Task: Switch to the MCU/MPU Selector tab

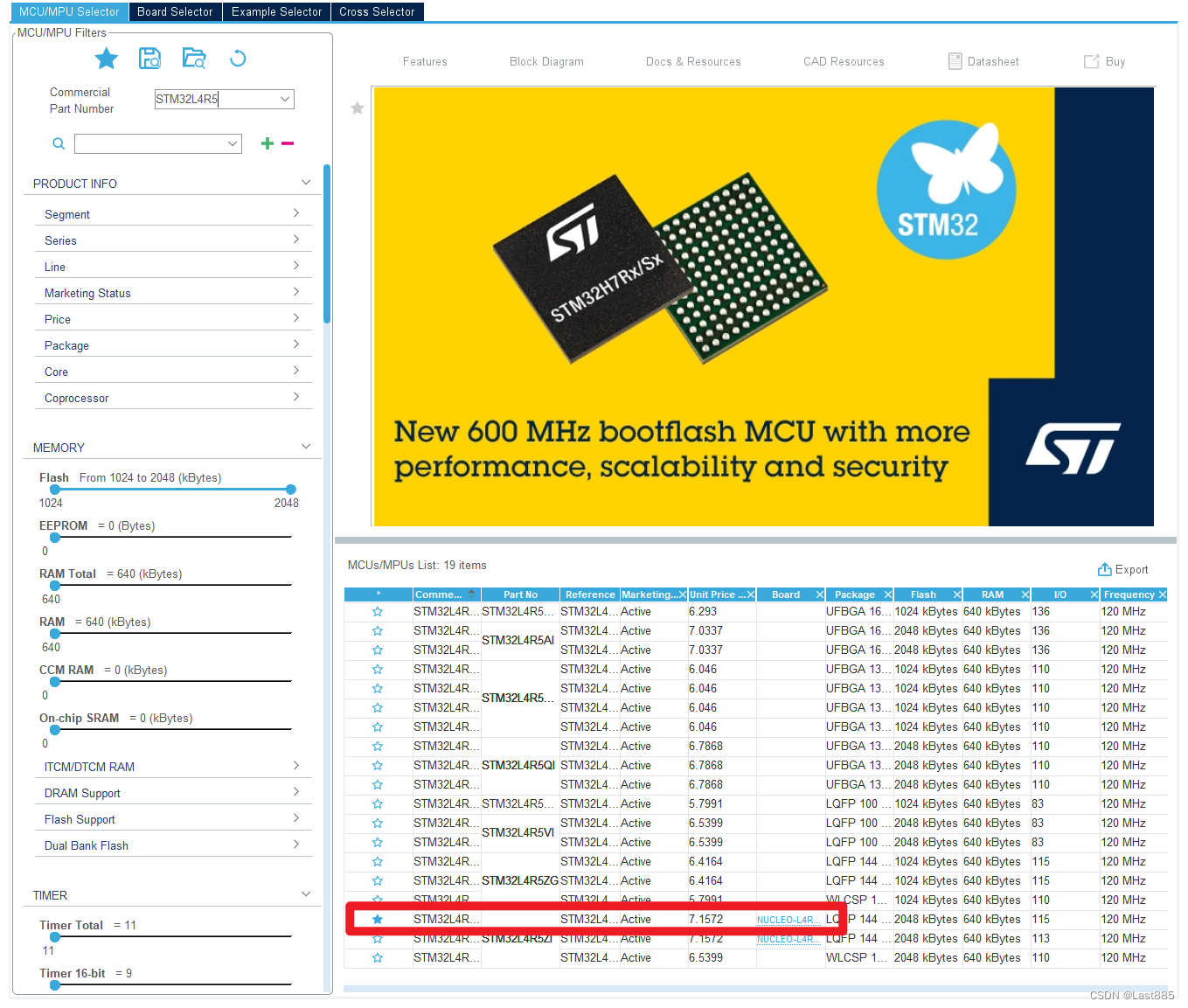Action: click(69, 11)
